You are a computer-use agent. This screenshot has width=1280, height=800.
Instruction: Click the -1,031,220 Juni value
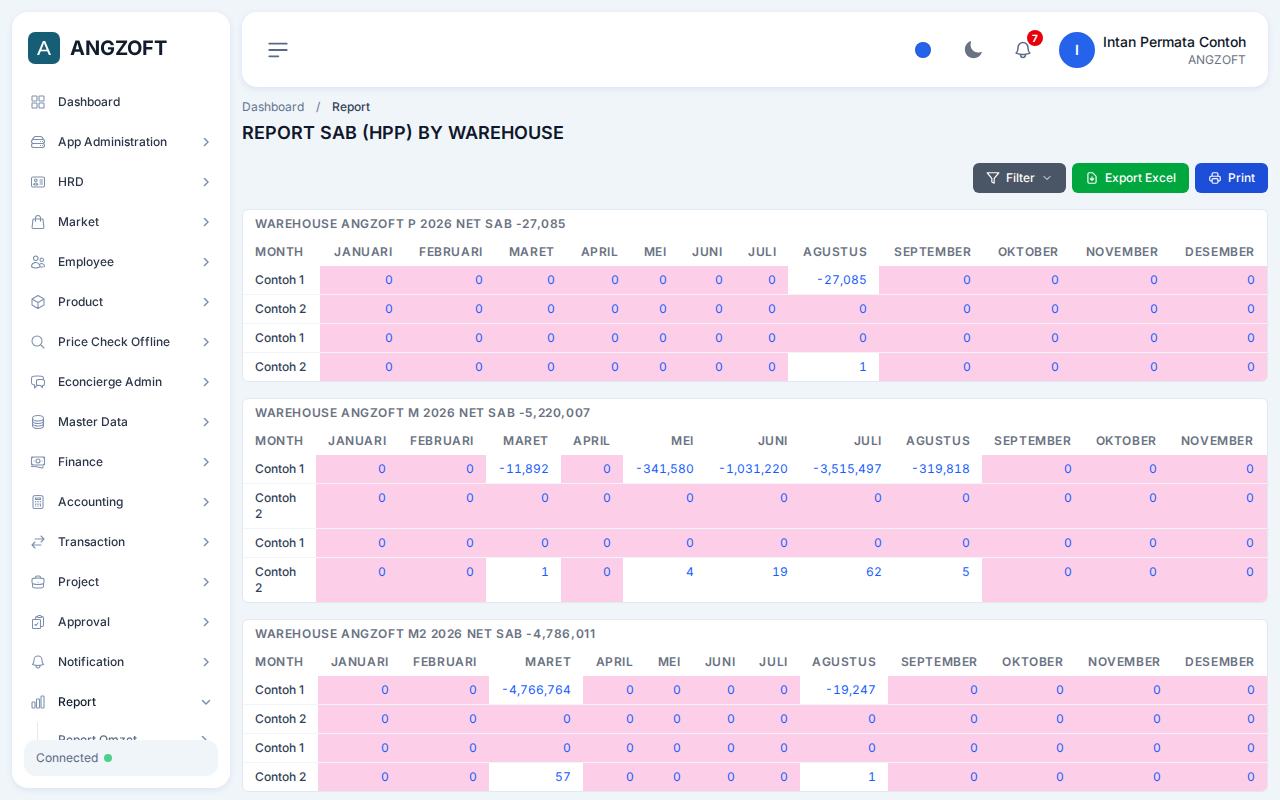click(x=753, y=469)
